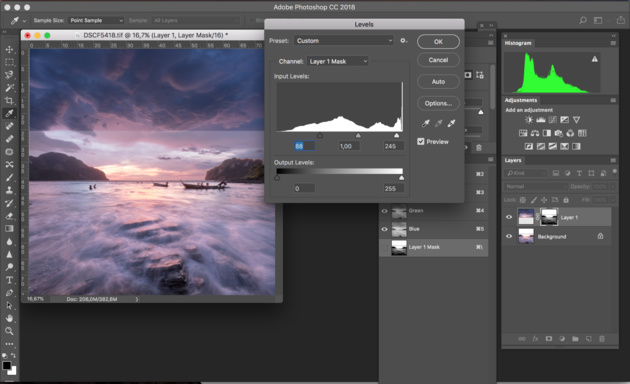Open the Preset dropdown showing Custom
Image resolution: width=630 pixels, height=384 pixels.
344,41
